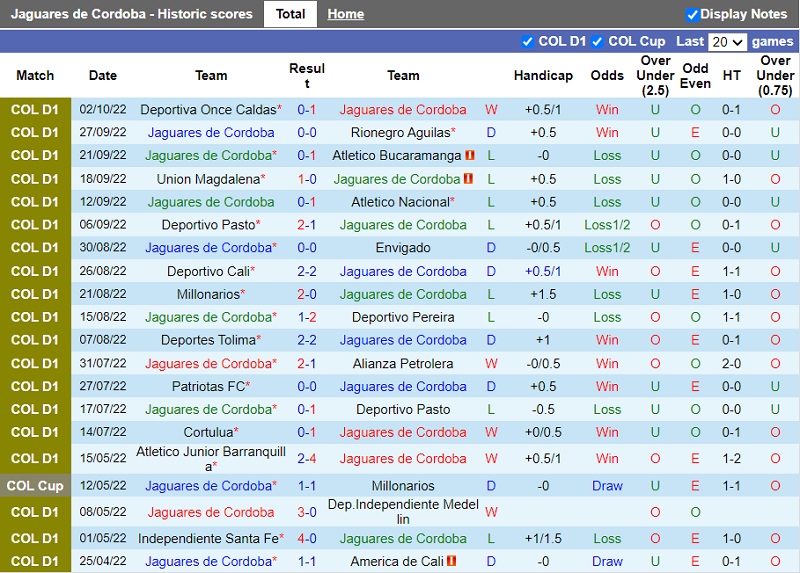Switch to the Total tab

point(290,14)
